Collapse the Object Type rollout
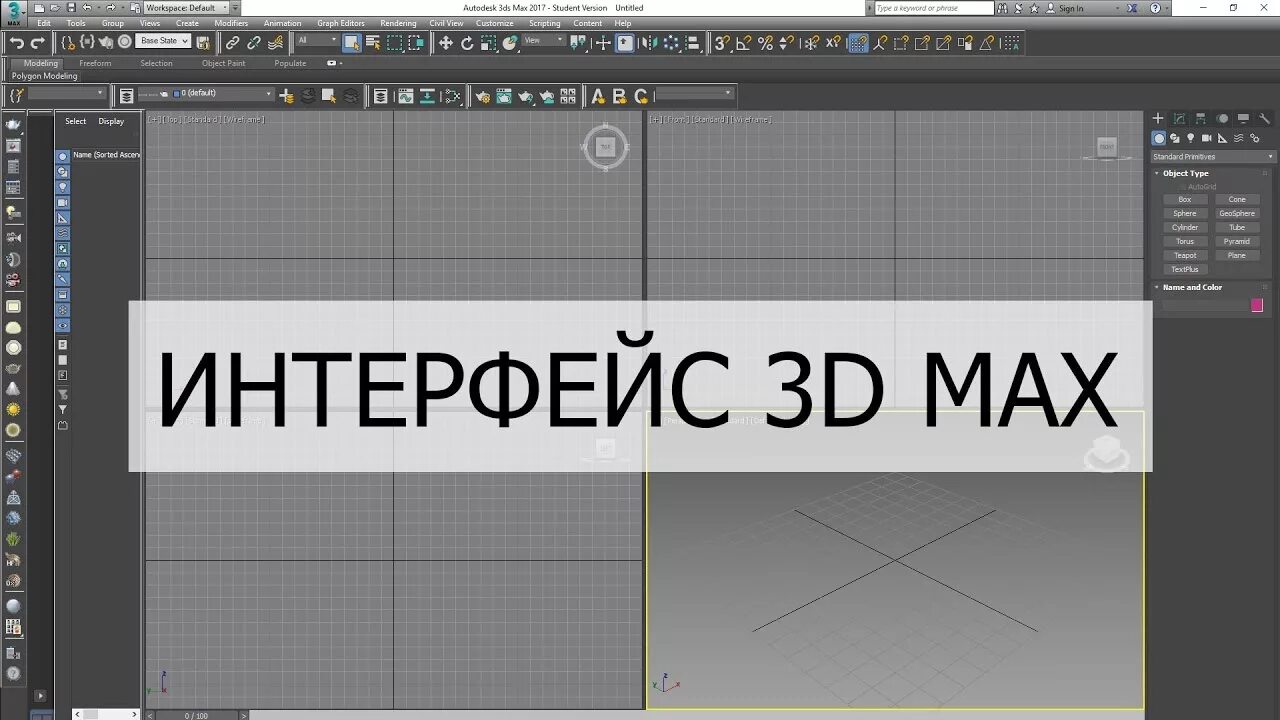Viewport: 1280px width, 720px height. [1185, 173]
